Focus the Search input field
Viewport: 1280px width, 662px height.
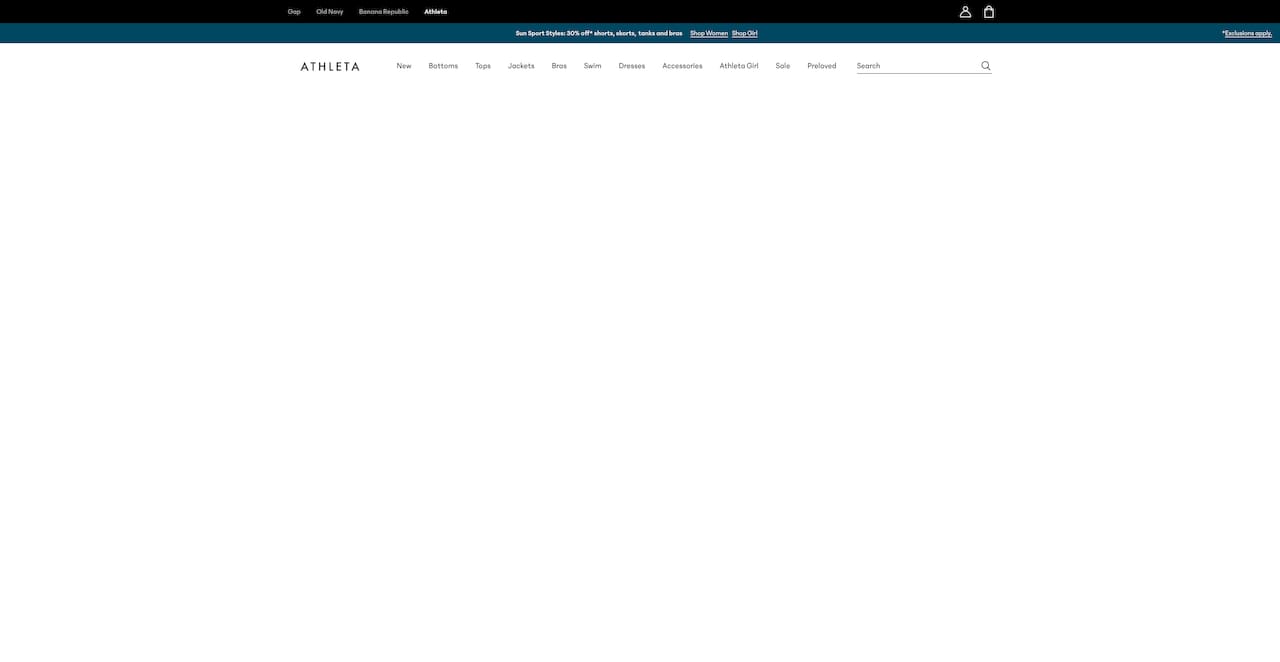[917, 66]
